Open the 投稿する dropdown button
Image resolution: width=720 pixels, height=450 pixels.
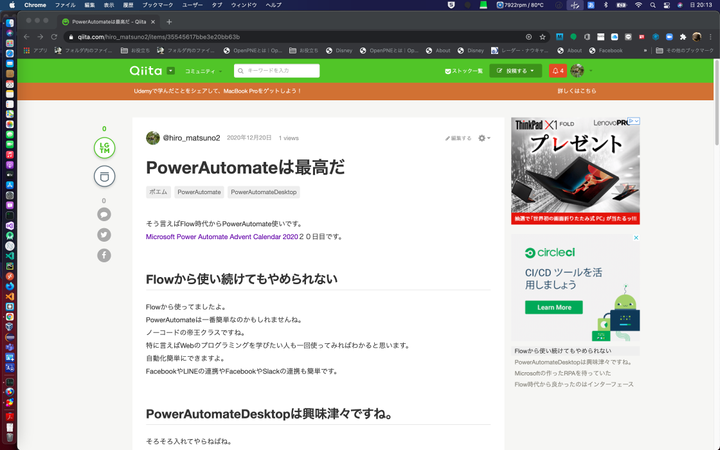coord(515,71)
